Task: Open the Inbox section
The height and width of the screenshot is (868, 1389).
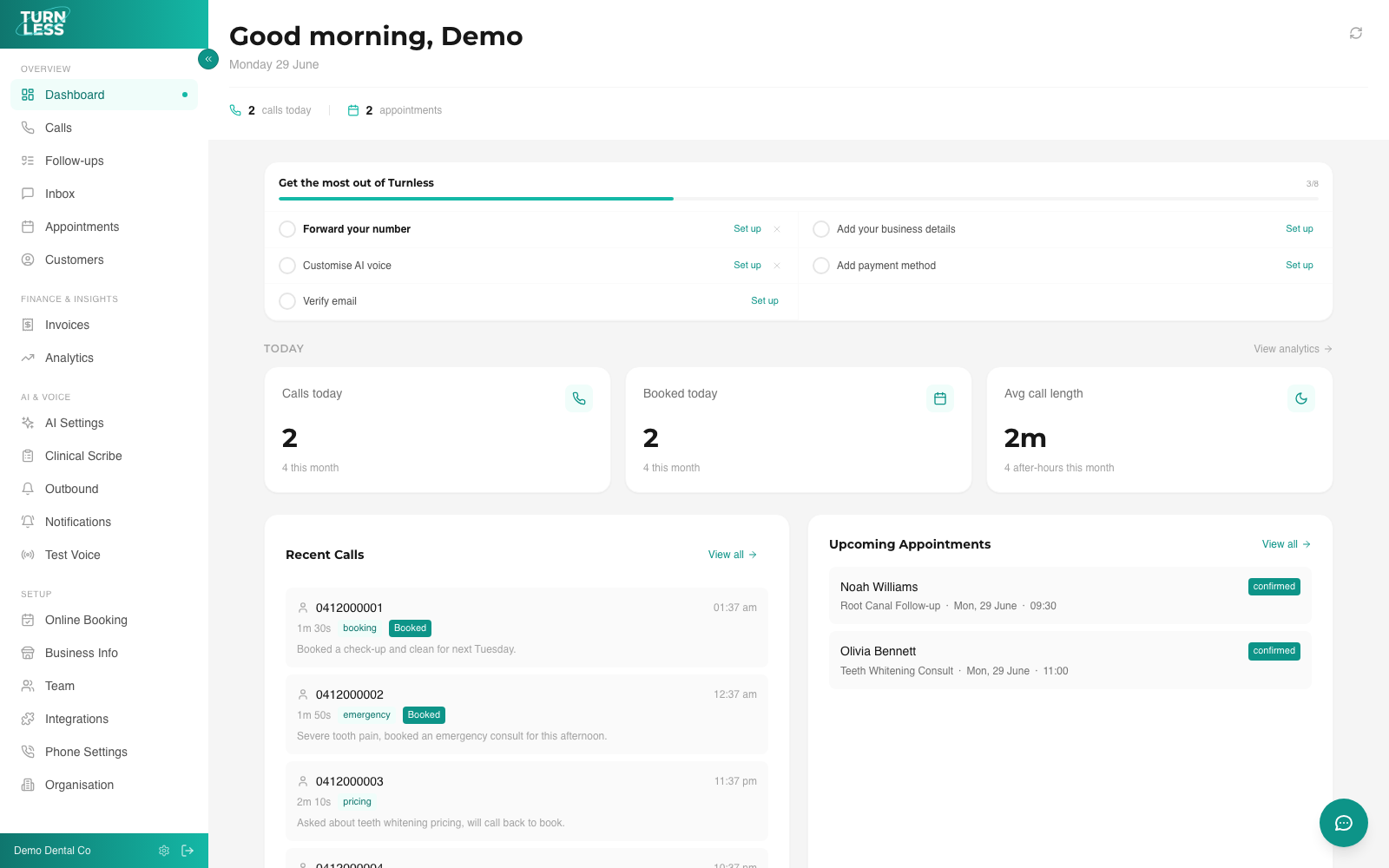Action: click(104, 194)
